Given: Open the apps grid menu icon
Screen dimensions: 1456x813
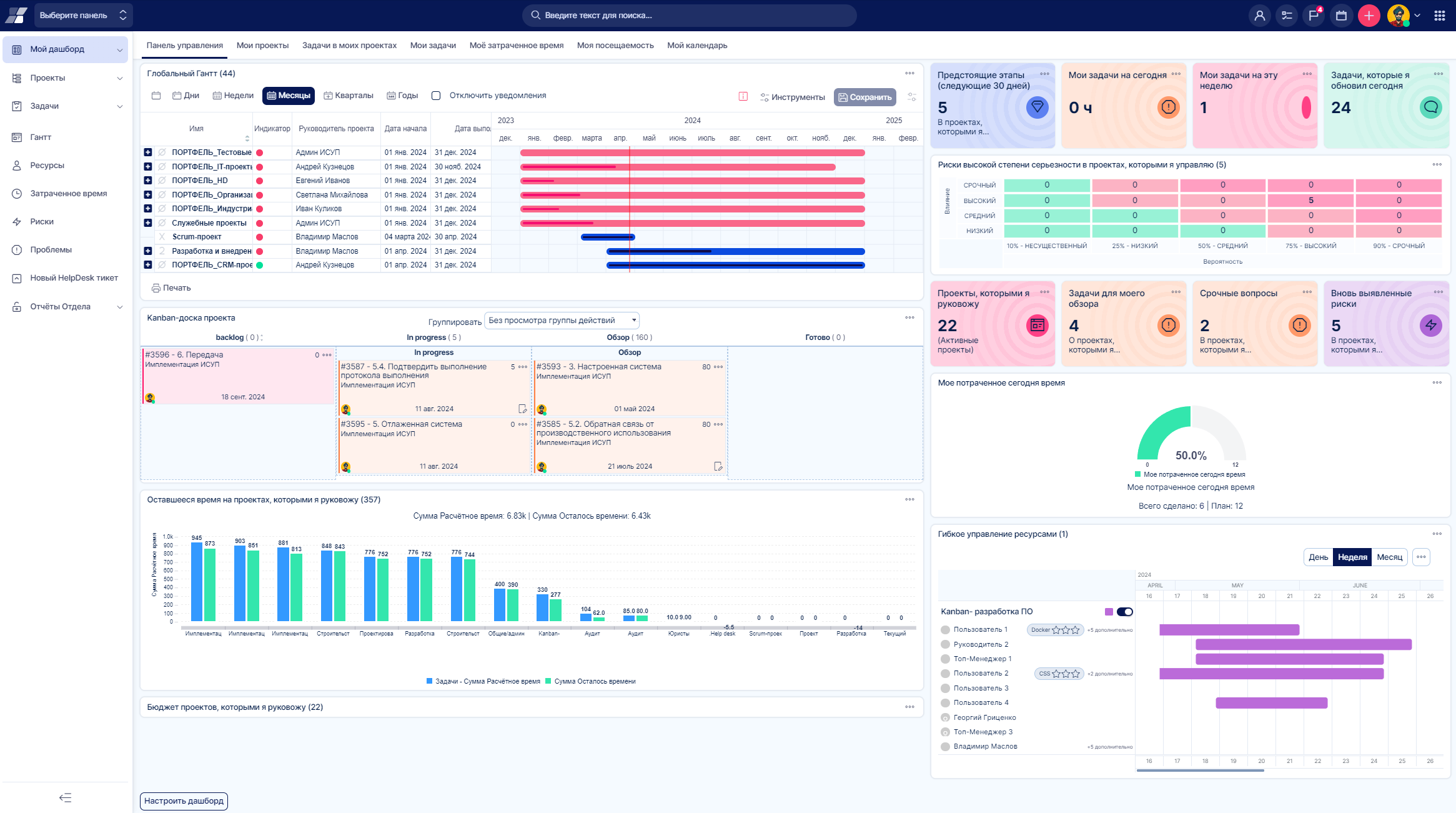Looking at the screenshot, I should (1439, 16).
